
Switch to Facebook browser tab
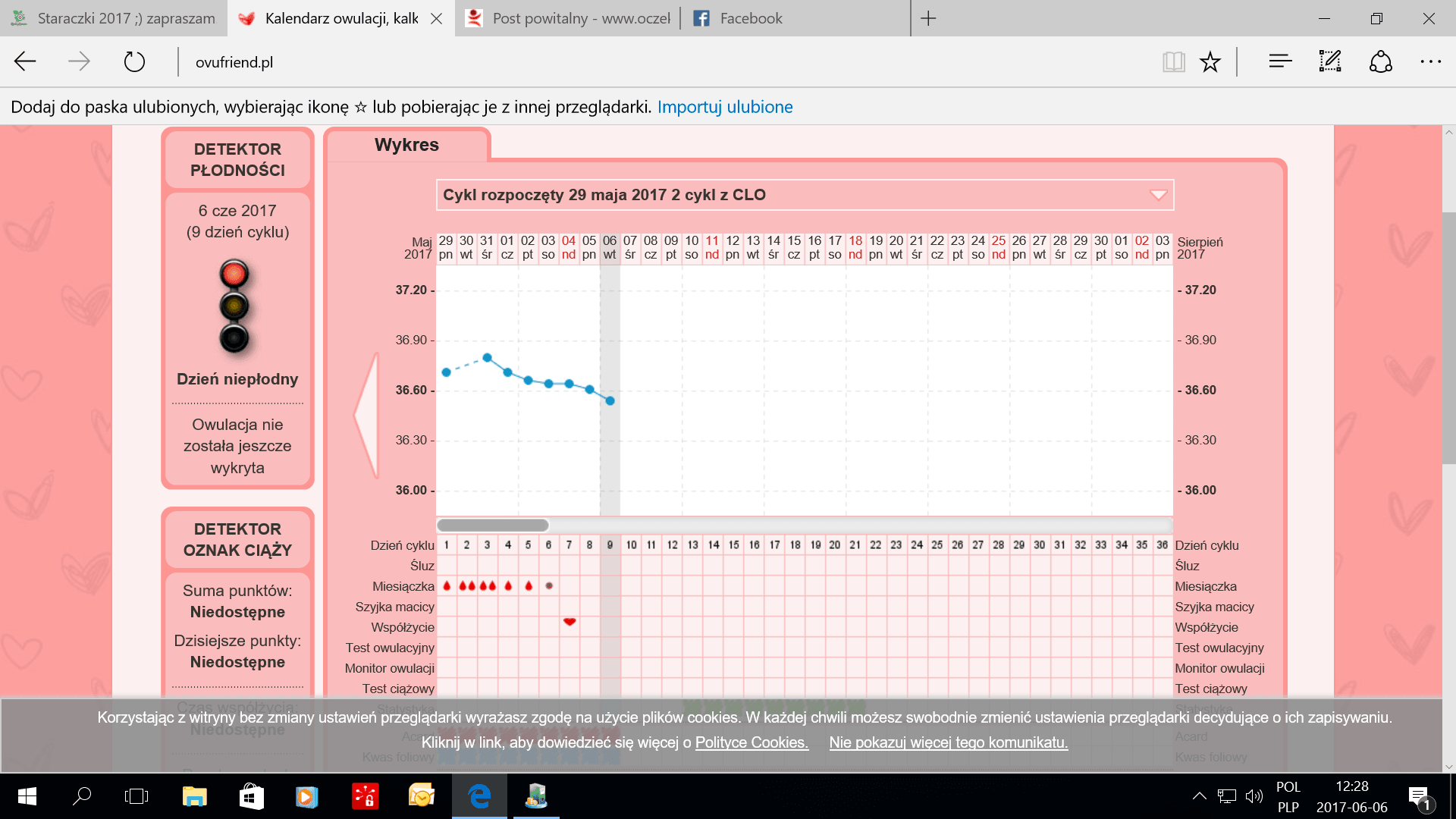751,18
